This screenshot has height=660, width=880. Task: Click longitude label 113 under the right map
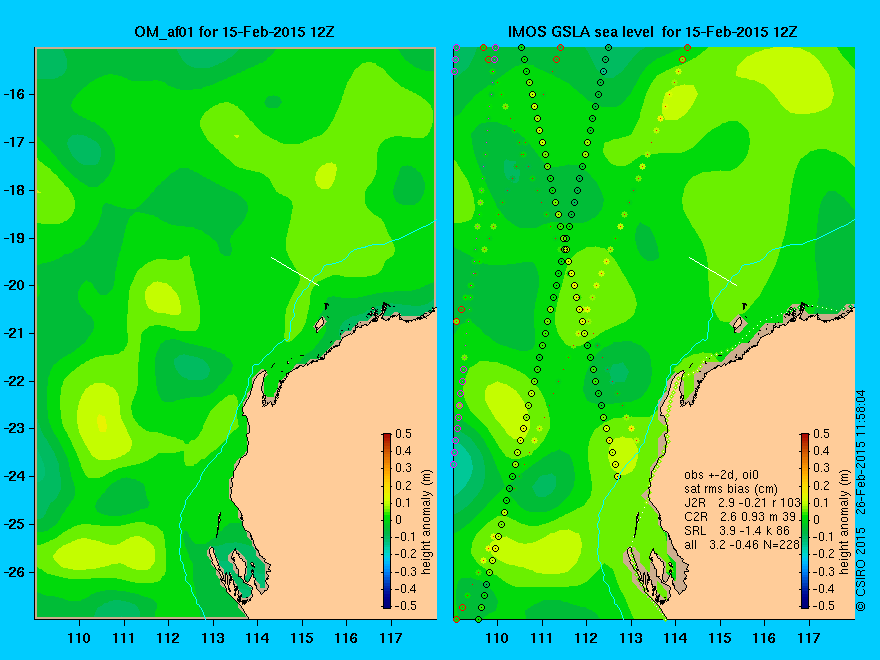tap(631, 638)
